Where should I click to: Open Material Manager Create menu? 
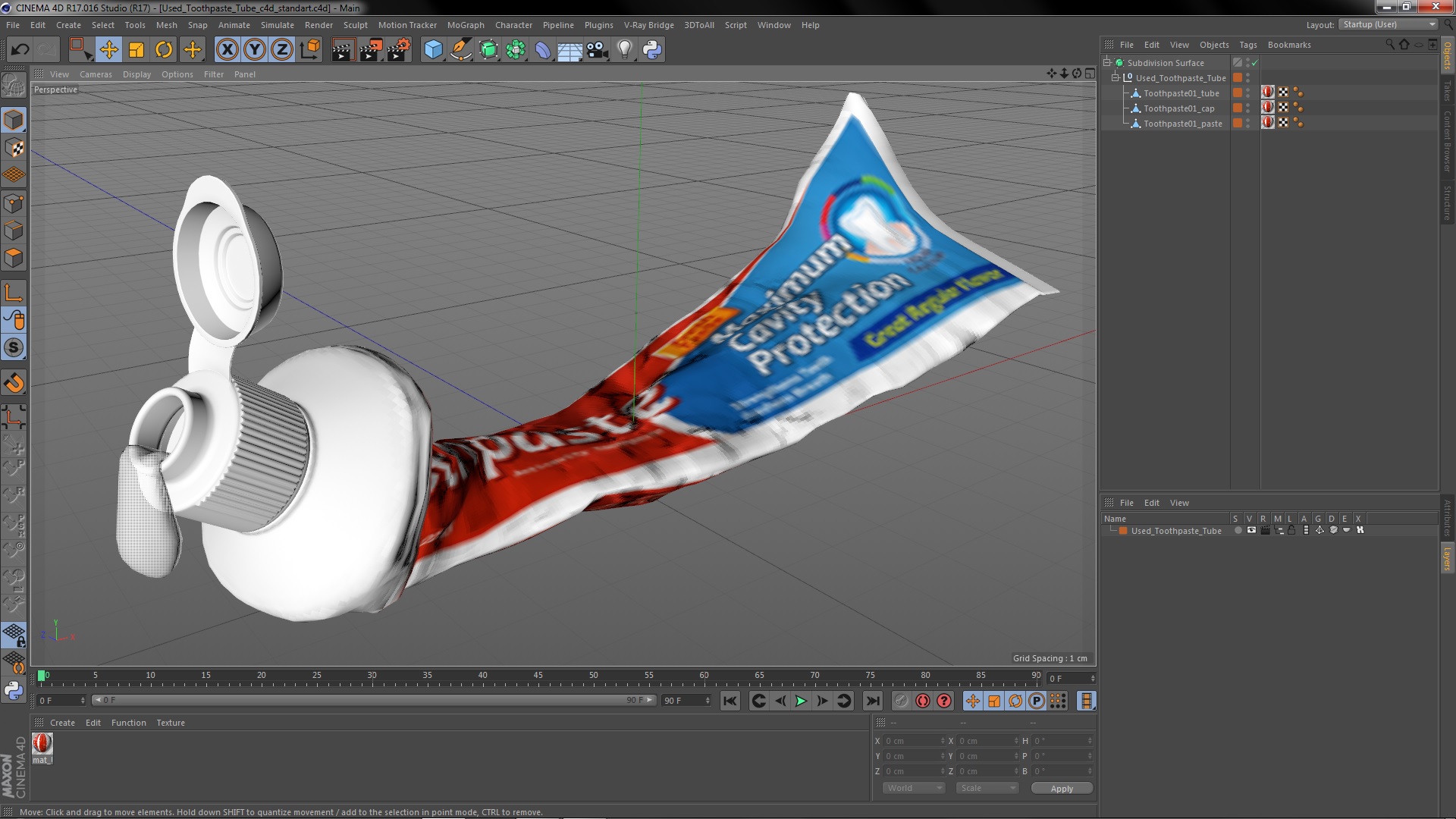[62, 723]
